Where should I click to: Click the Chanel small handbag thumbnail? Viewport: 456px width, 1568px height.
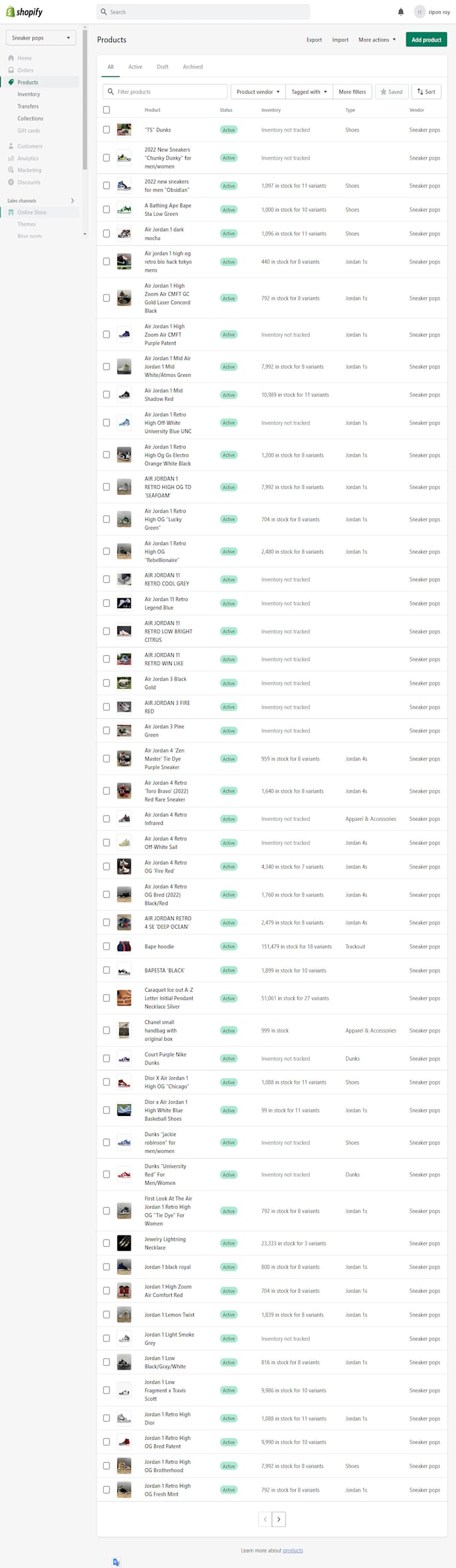pyautogui.click(x=124, y=1030)
